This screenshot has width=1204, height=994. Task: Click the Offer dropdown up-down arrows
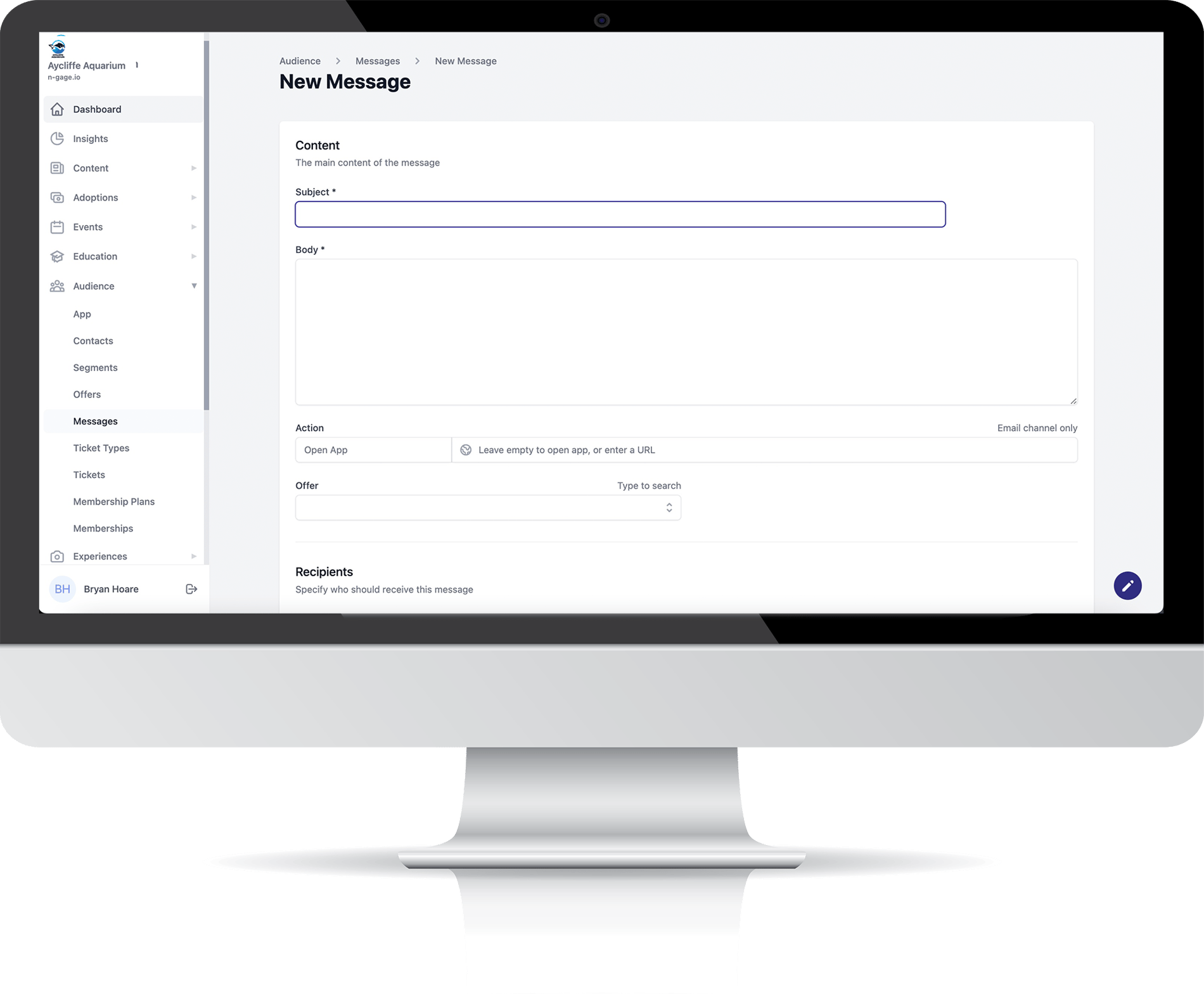point(669,507)
